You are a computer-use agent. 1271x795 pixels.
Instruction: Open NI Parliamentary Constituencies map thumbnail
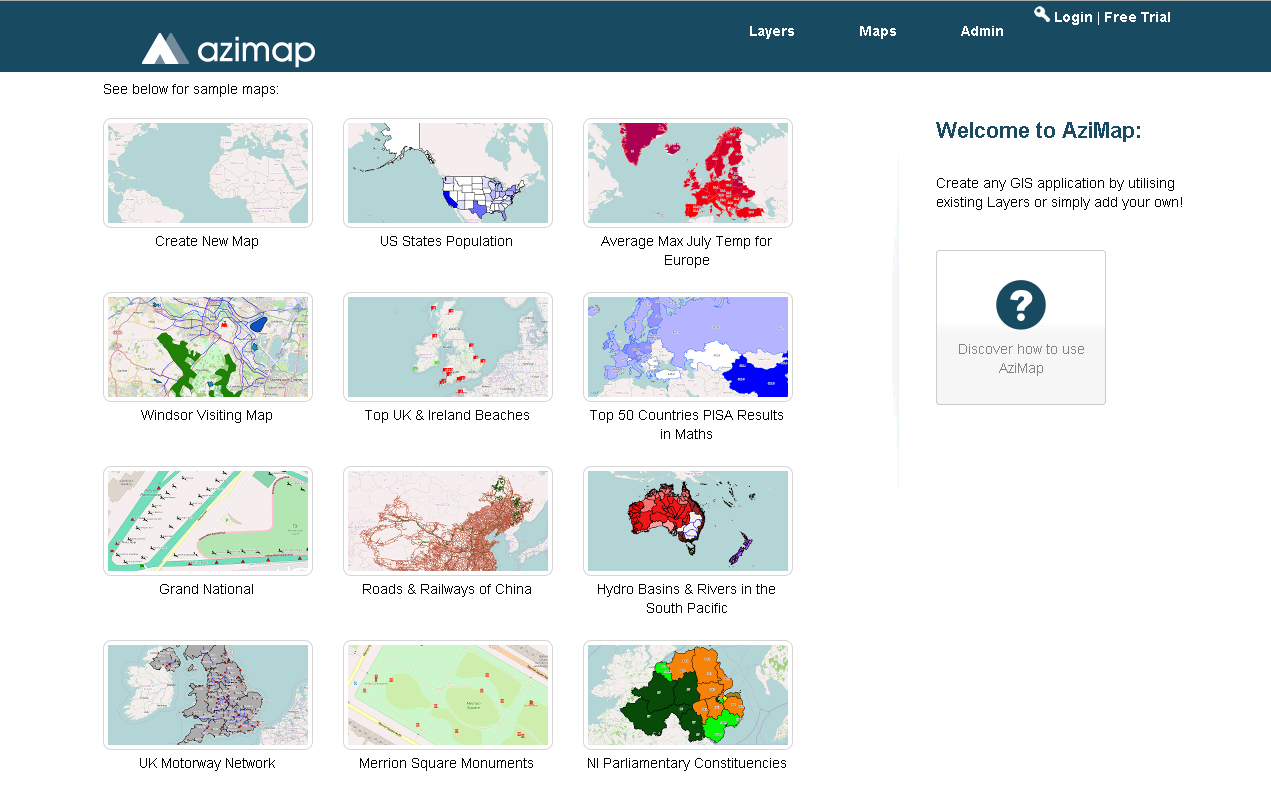tap(688, 695)
